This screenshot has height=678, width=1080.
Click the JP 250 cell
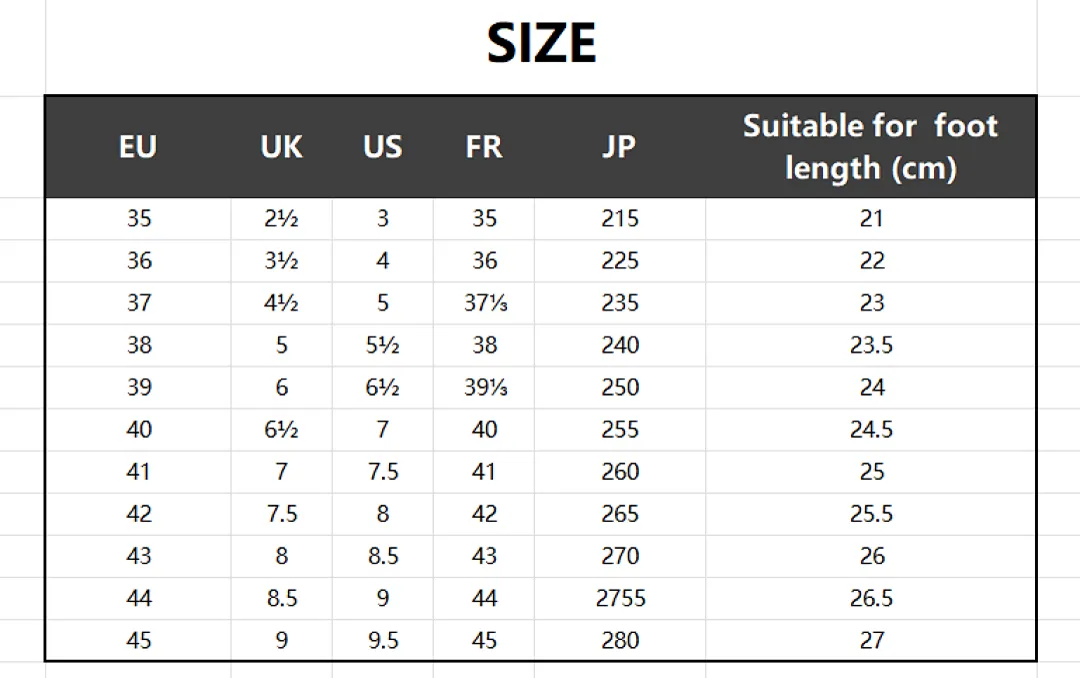point(620,387)
